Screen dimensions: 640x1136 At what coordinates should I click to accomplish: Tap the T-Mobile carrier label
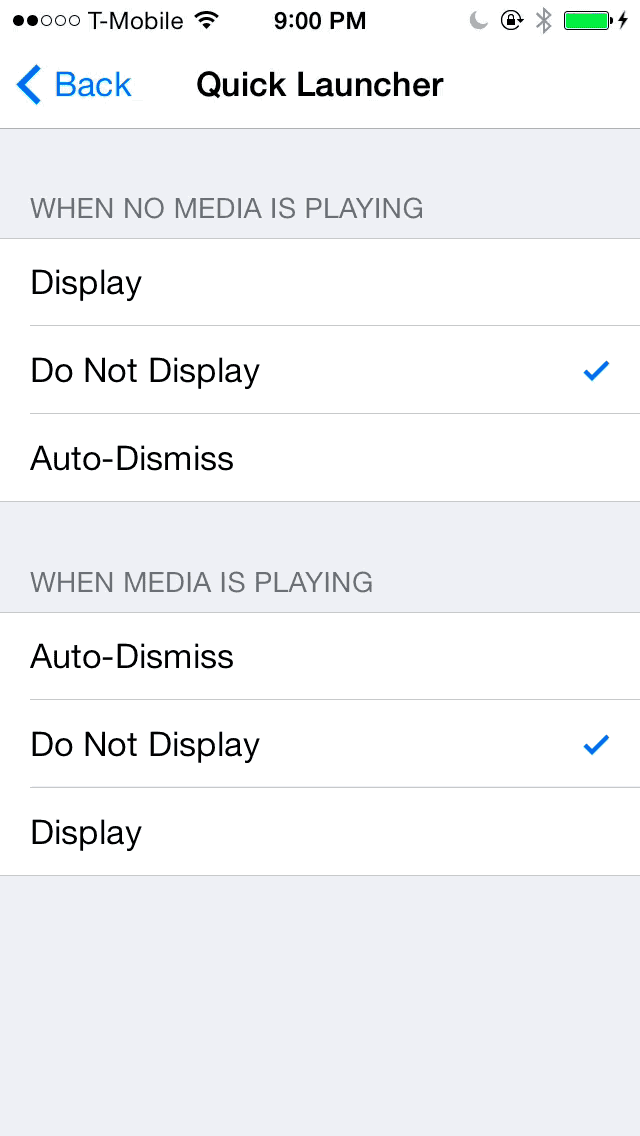click(136, 20)
